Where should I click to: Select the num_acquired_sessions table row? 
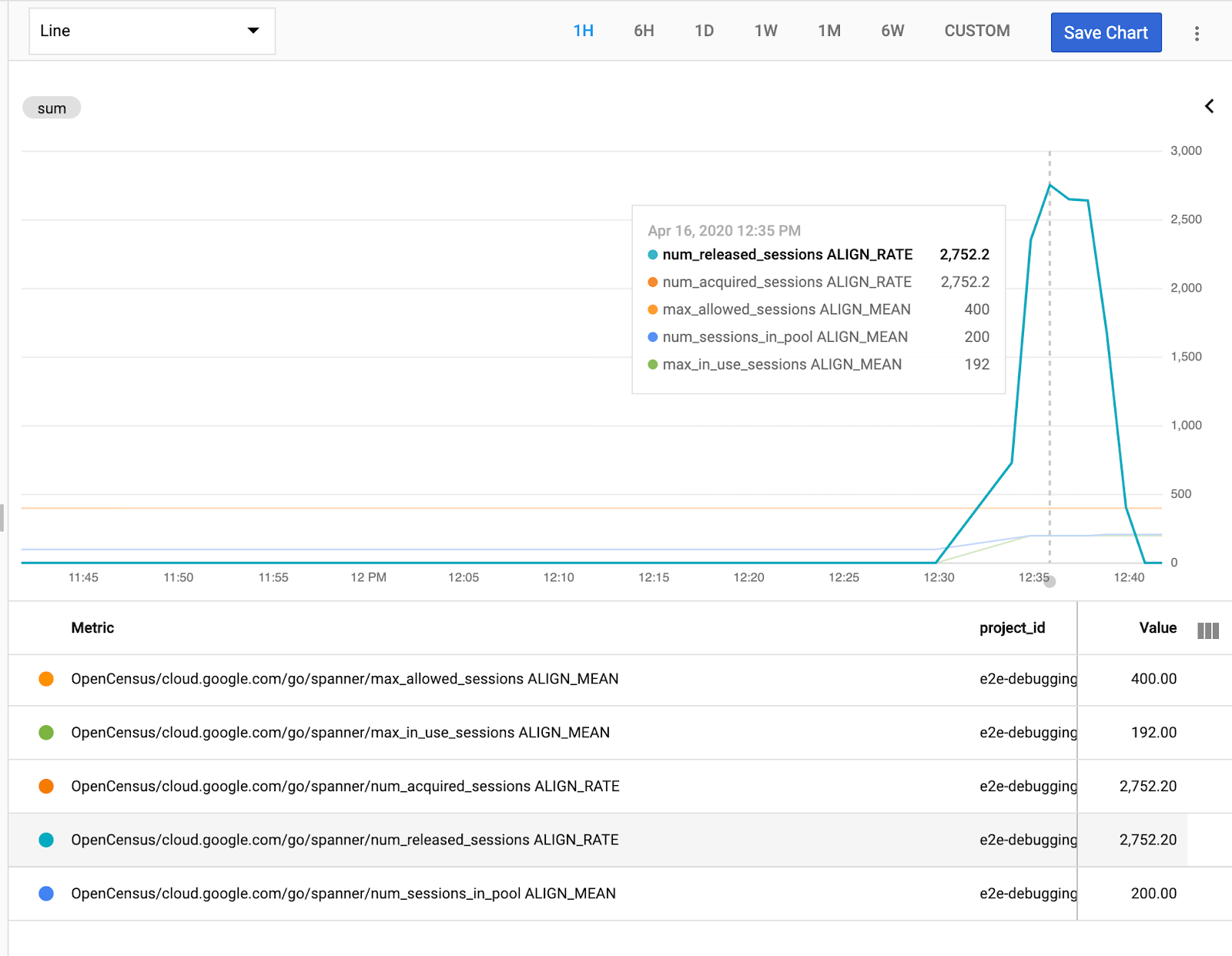point(539,786)
